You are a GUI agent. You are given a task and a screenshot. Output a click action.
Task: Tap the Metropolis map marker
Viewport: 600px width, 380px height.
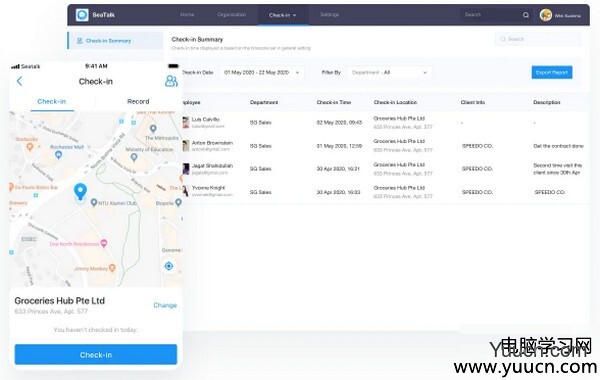(x=153, y=128)
